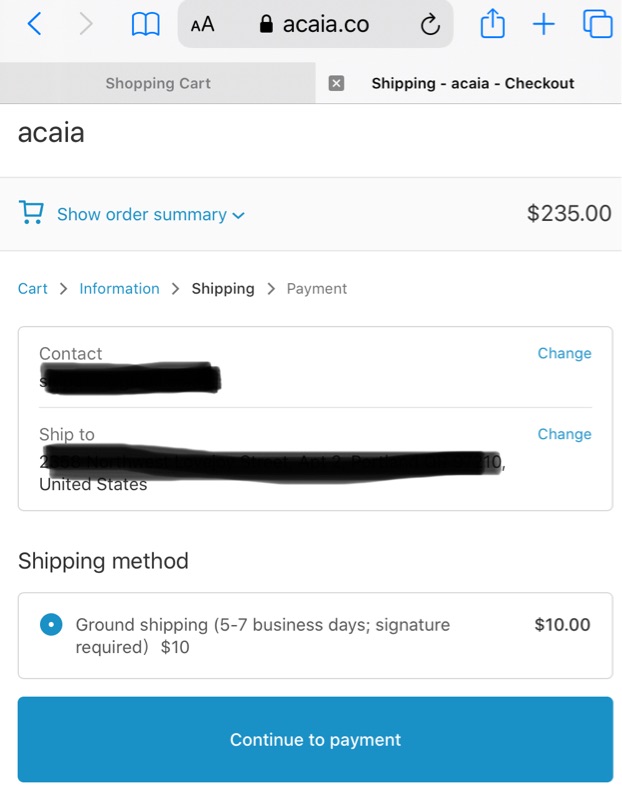Click the shopping cart icon
This screenshot has height=800, width=622.
point(31,213)
